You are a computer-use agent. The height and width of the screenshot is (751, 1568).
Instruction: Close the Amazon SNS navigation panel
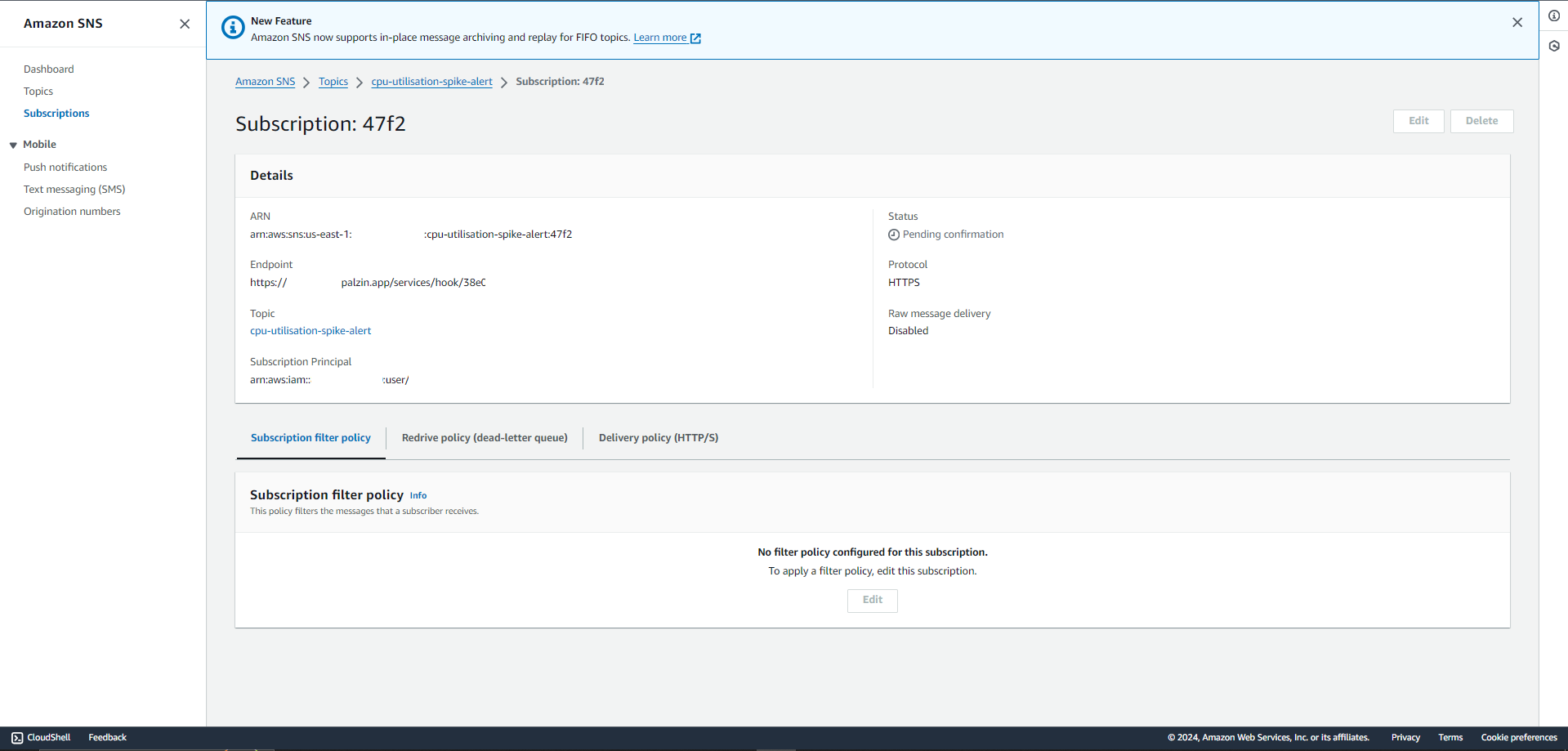tap(185, 24)
